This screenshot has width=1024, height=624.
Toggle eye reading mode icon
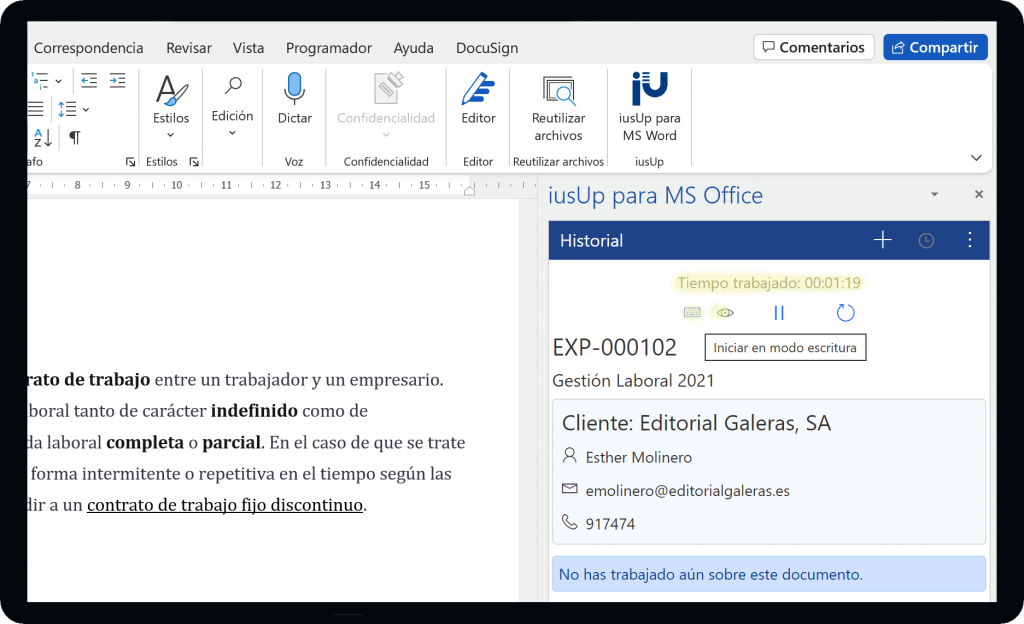point(725,313)
